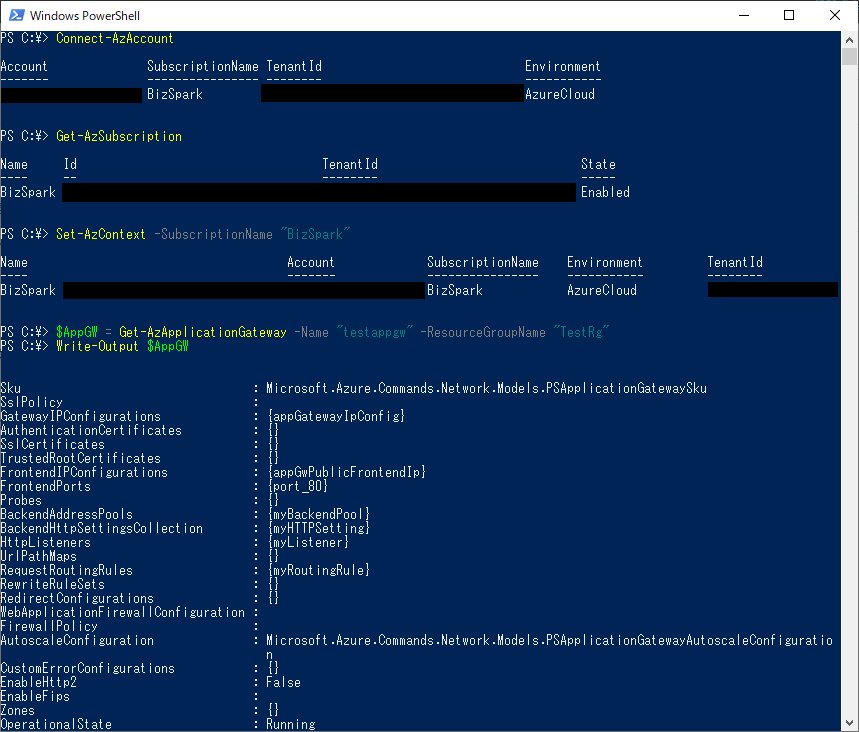Click the PSApplicationGatewaySku value in Sku row
This screenshot has height=732, width=859.
[x=486, y=388]
